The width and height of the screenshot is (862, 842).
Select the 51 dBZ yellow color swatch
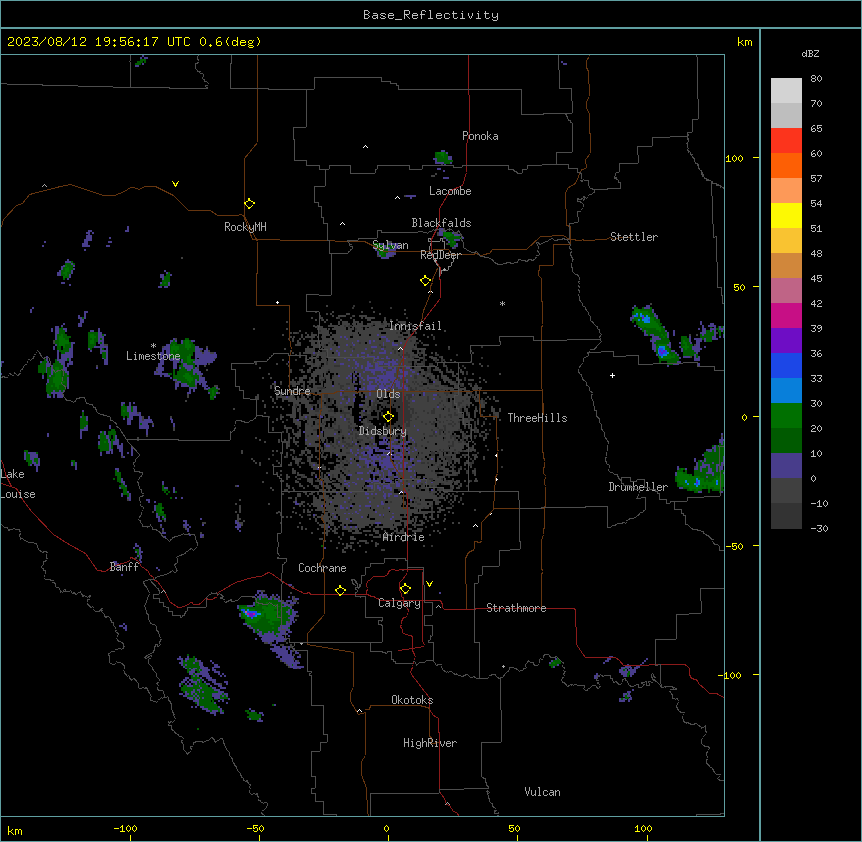(786, 215)
